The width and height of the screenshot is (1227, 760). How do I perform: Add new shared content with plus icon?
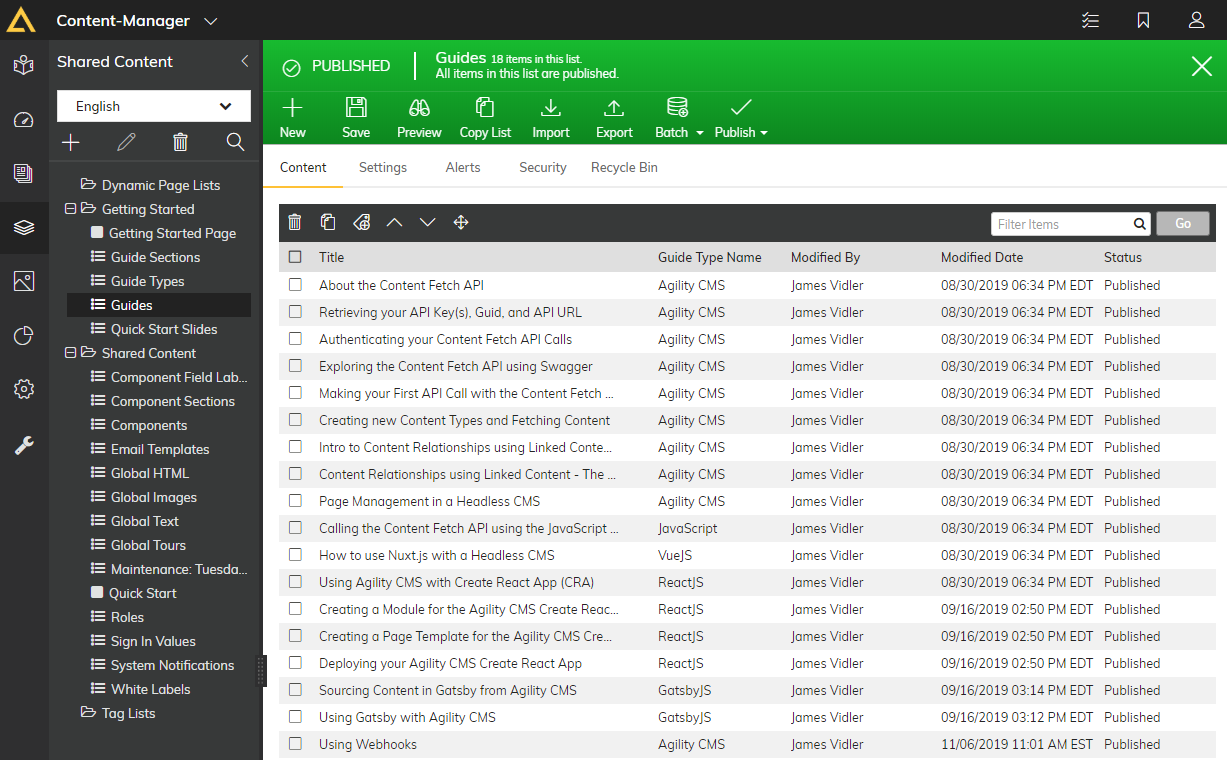[x=71, y=142]
